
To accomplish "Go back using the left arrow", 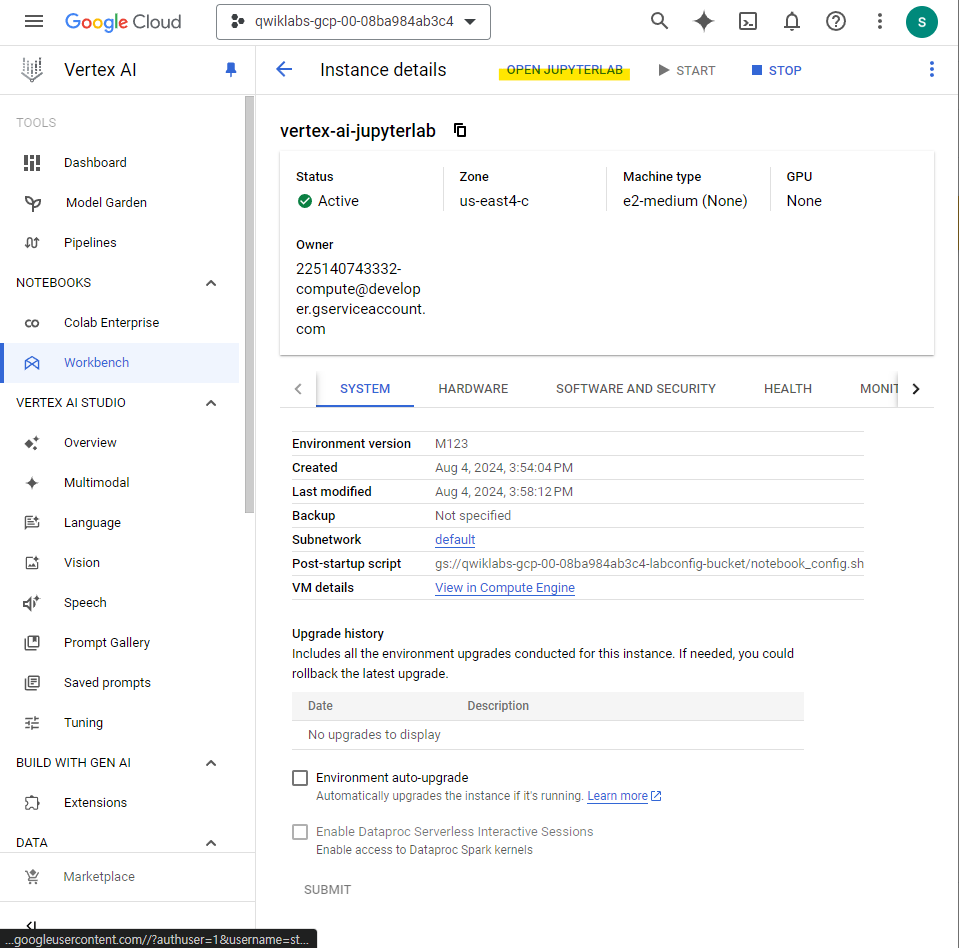I will (284, 70).
